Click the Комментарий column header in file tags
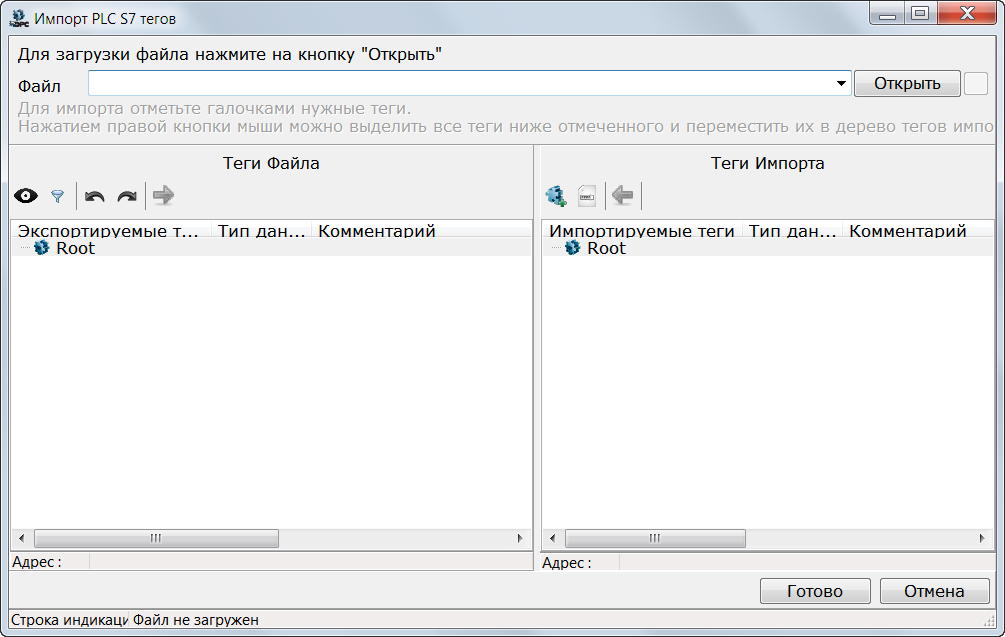1005x637 pixels. click(x=422, y=230)
